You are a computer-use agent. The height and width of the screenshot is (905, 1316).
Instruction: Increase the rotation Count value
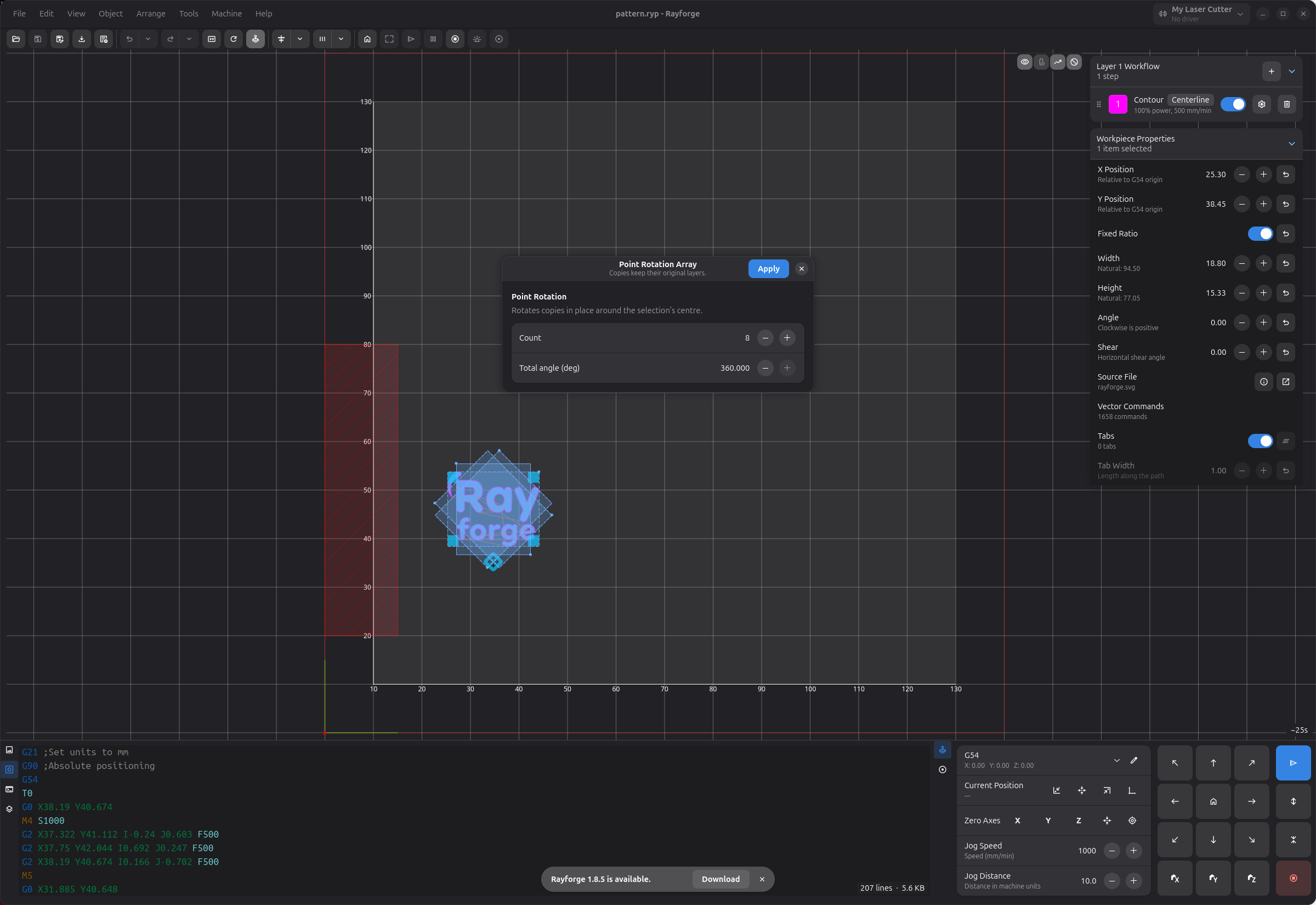point(787,338)
